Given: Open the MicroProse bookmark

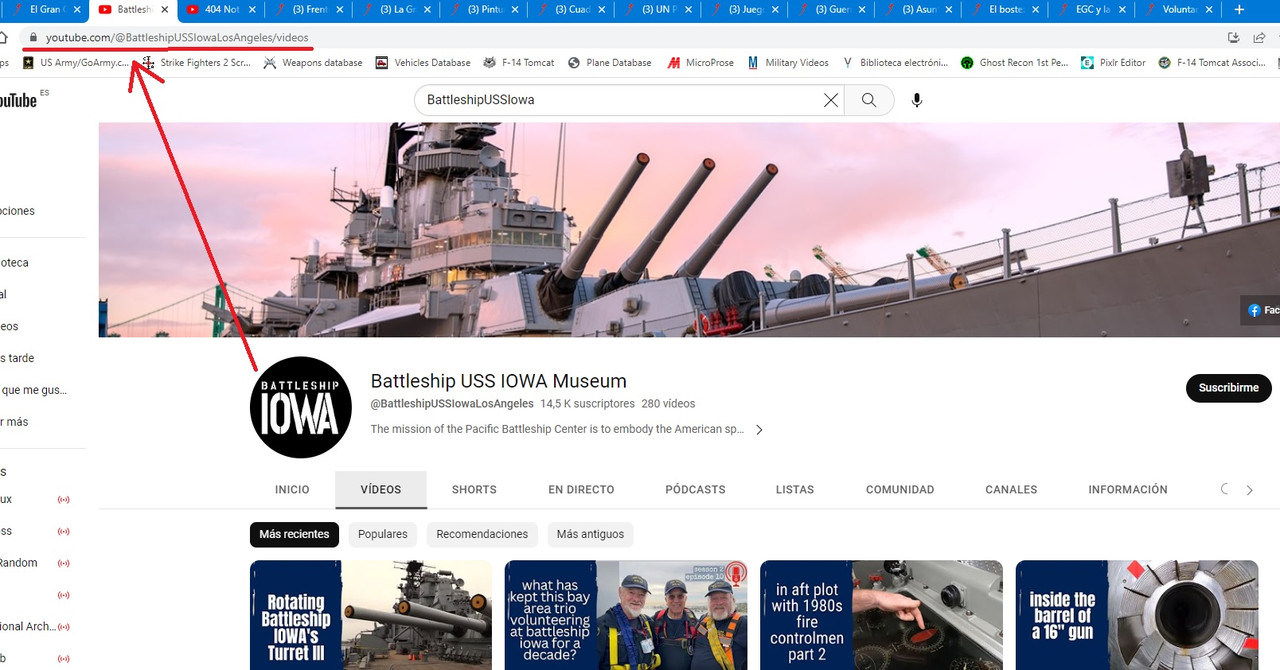Looking at the screenshot, I should 701,62.
